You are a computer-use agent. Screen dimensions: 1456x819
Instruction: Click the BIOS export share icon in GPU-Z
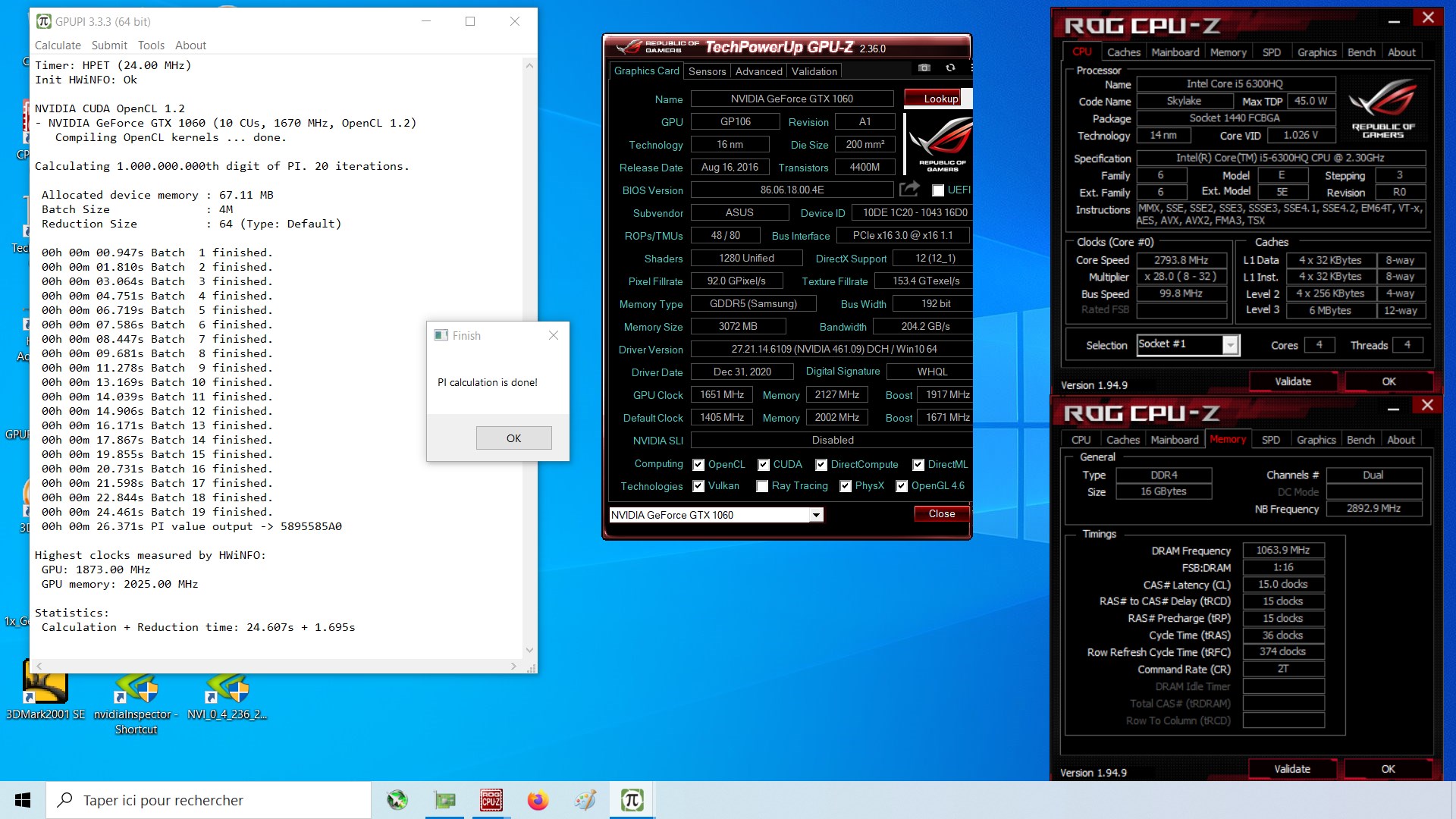pos(909,189)
